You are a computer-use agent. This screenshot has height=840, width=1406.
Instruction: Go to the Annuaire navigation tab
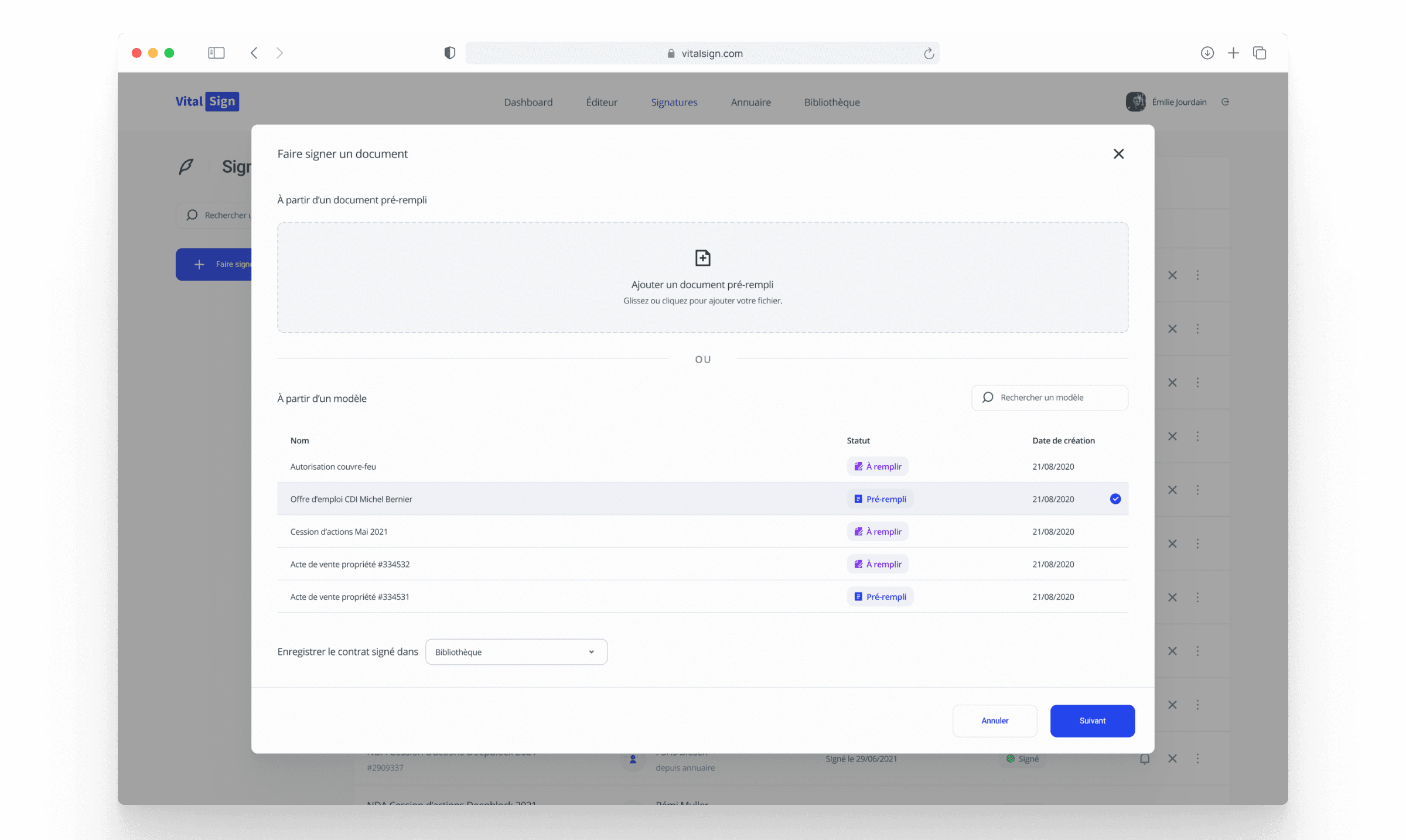click(x=750, y=102)
